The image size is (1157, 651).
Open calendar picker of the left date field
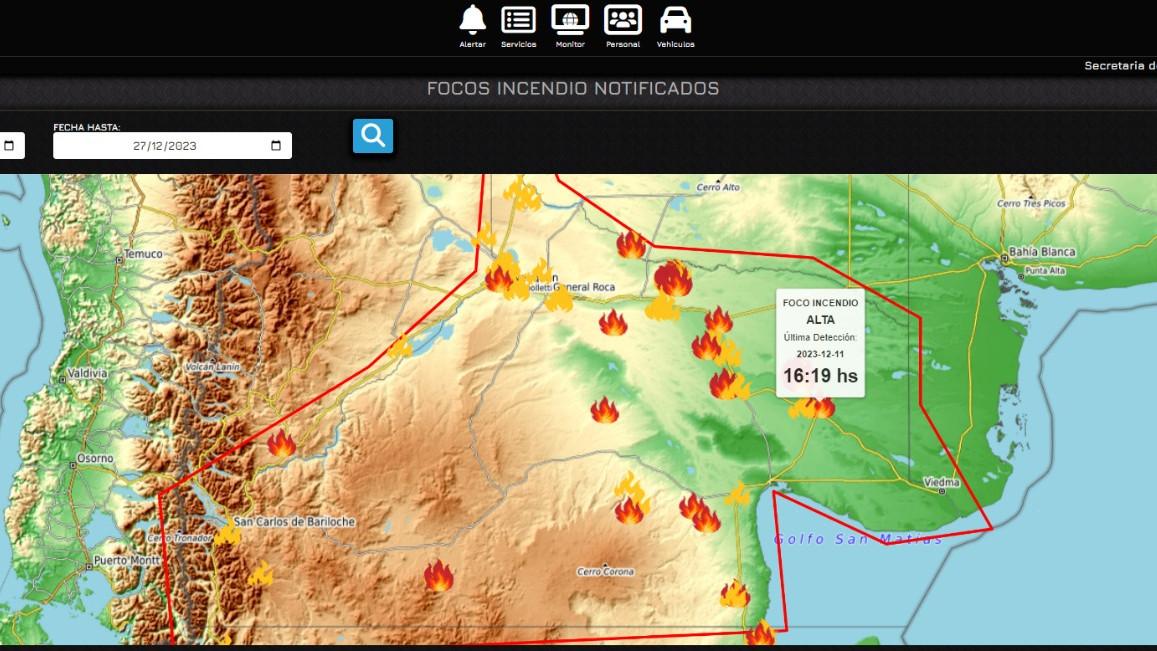(9, 146)
